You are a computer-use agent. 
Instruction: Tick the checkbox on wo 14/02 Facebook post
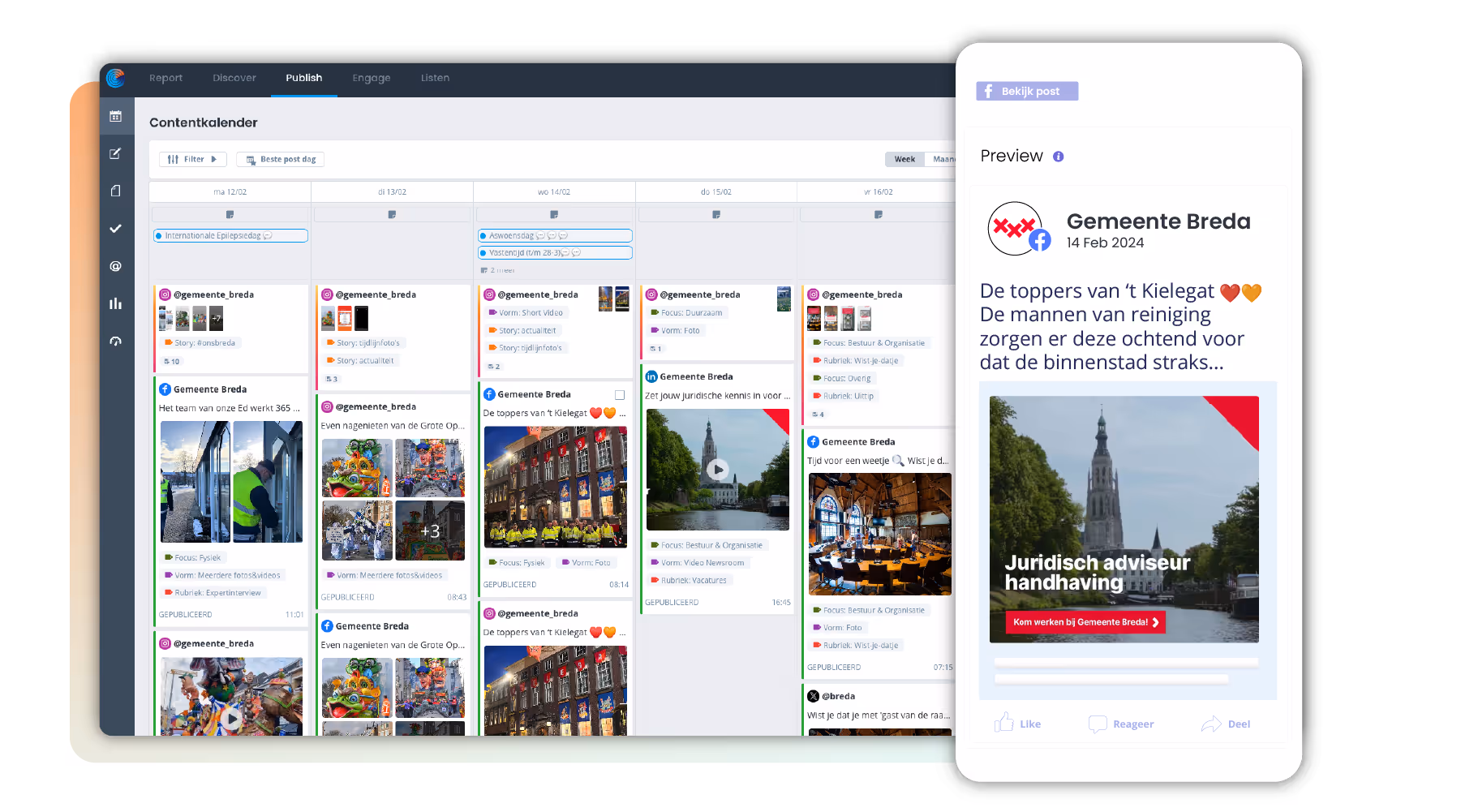620,395
